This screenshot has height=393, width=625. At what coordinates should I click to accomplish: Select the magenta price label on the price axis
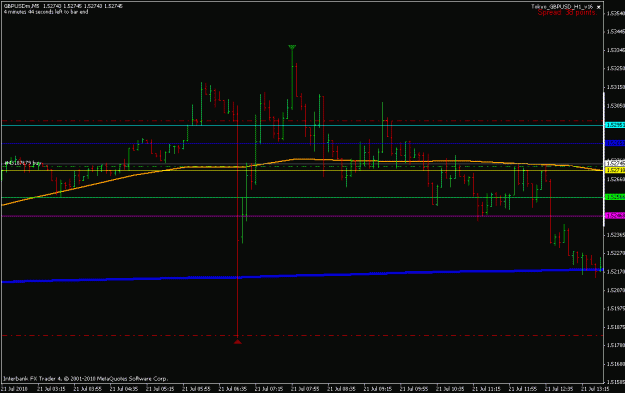(615, 216)
